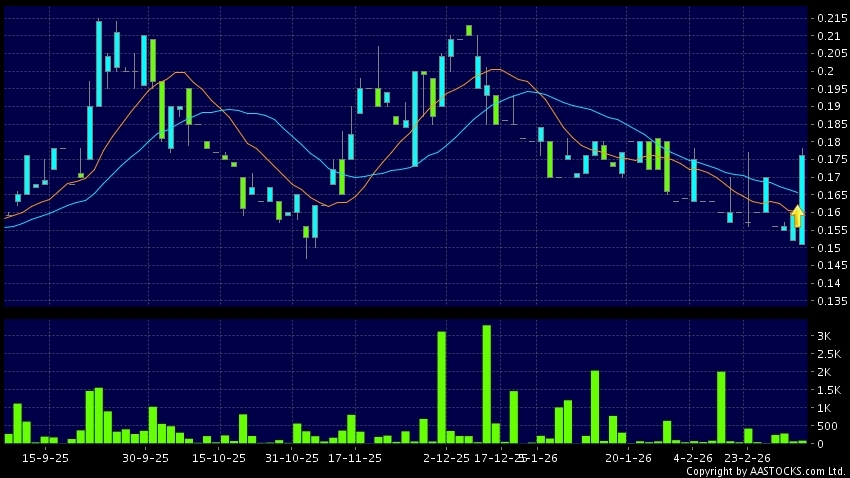Click the latest cyan candlestick at far right
Screen dimensions: 850x478
(x=802, y=200)
